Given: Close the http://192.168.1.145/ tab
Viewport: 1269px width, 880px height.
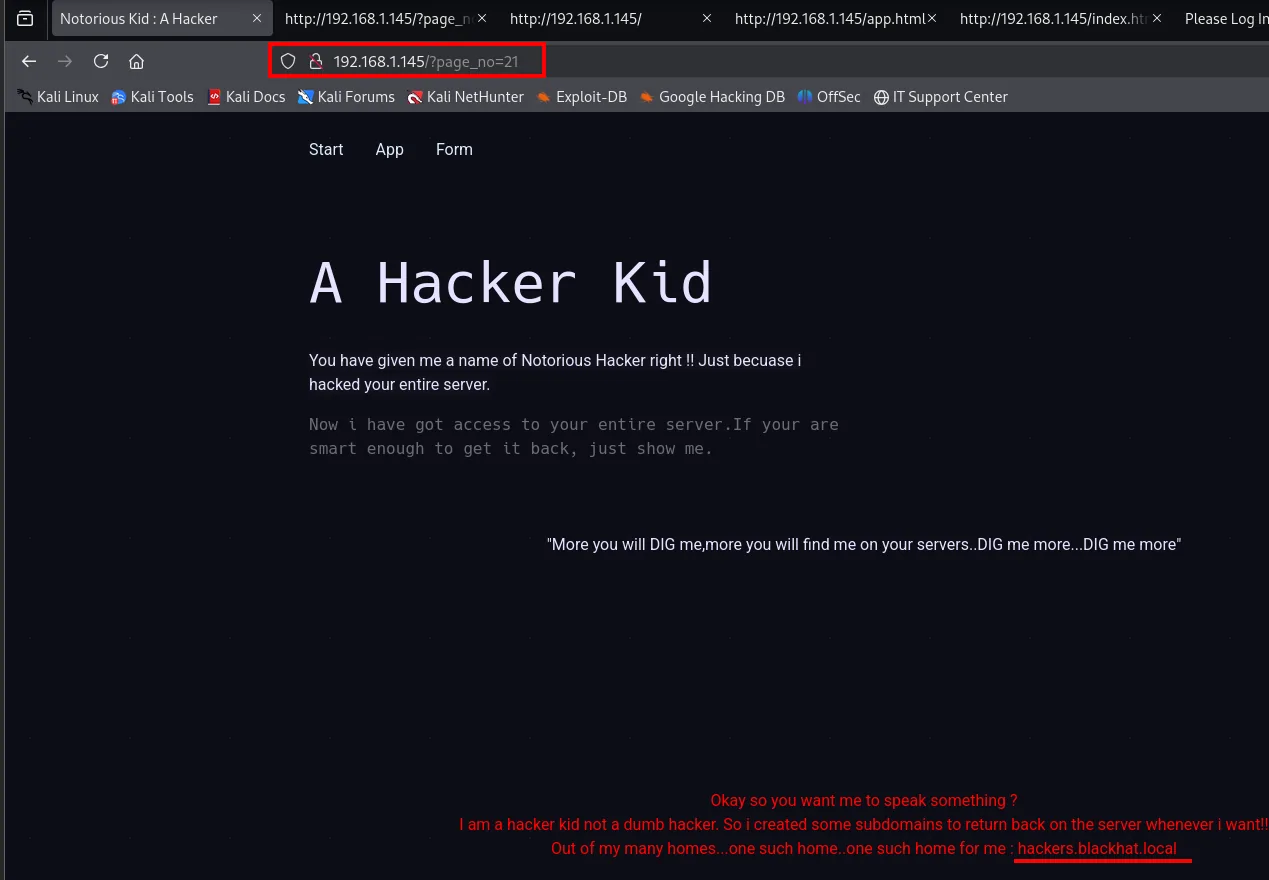Looking at the screenshot, I should coord(707,19).
